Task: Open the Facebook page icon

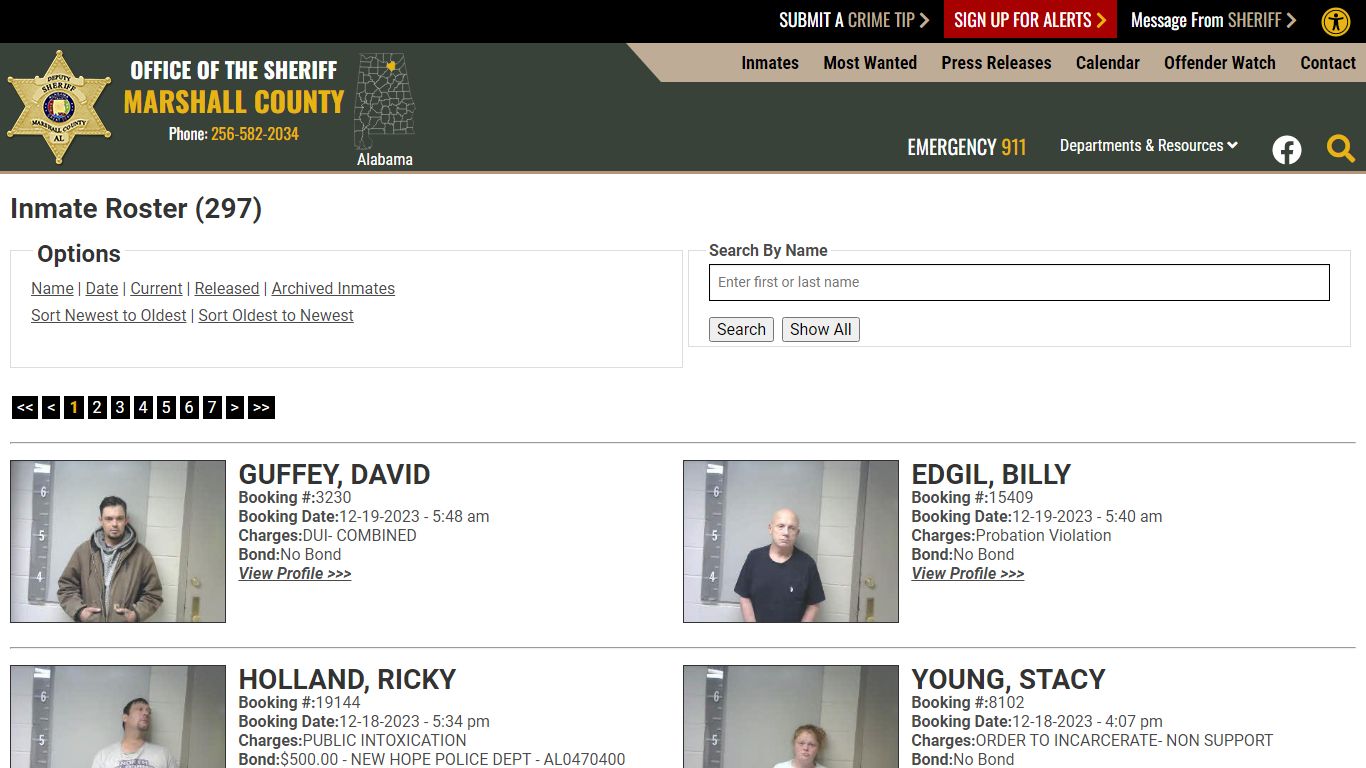Action: point(1287,150)
